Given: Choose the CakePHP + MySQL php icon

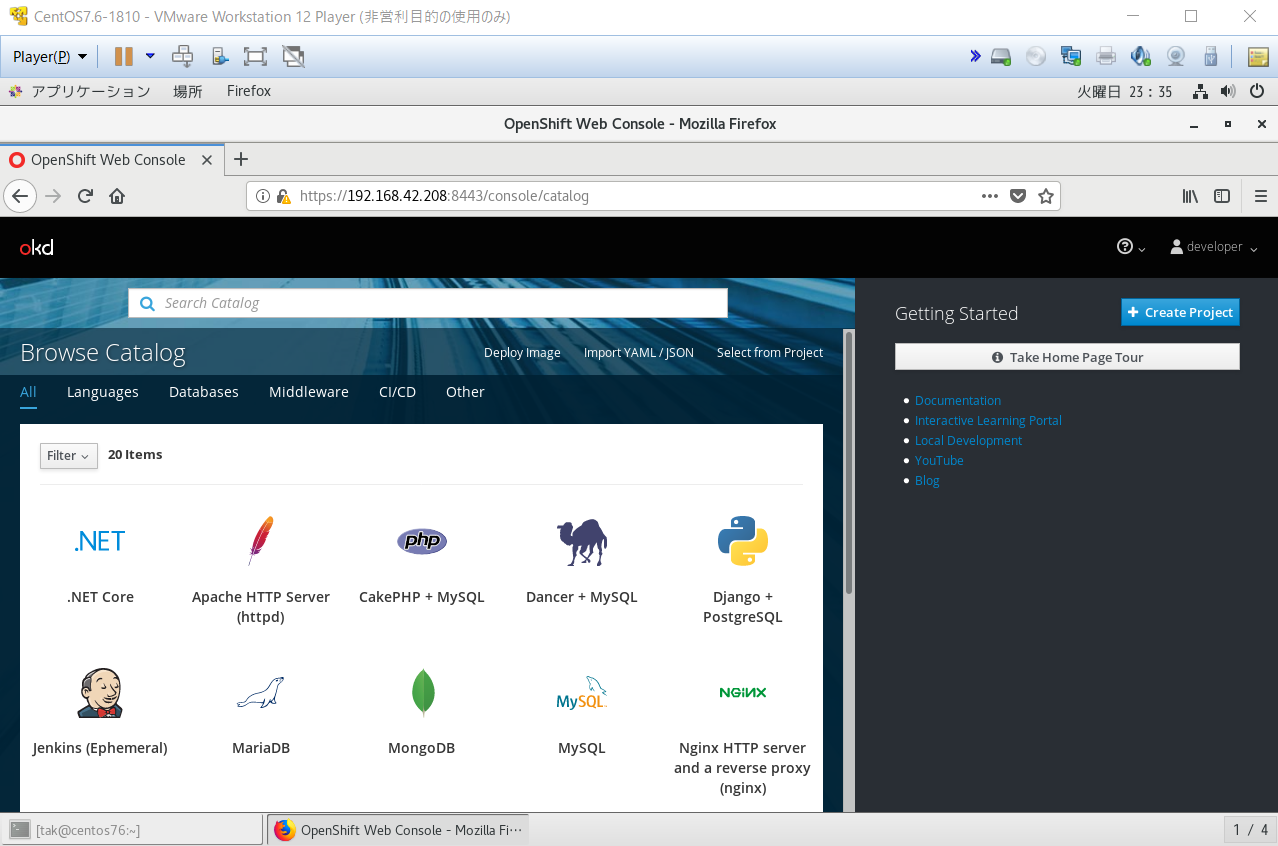Looking at the screenshot, I should (x=421, y=541).
